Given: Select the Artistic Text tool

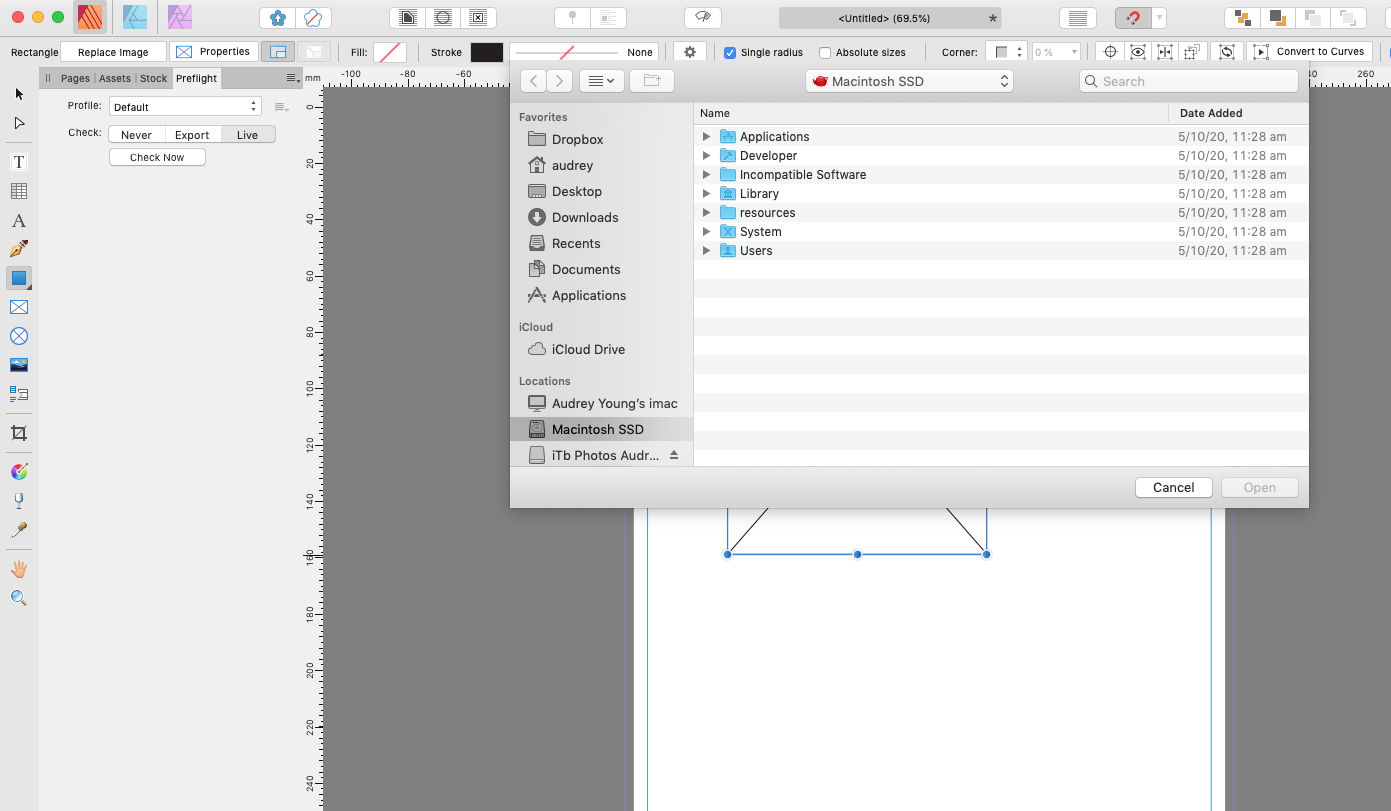Looking at the screenshot, I should [x=18, y=221].
